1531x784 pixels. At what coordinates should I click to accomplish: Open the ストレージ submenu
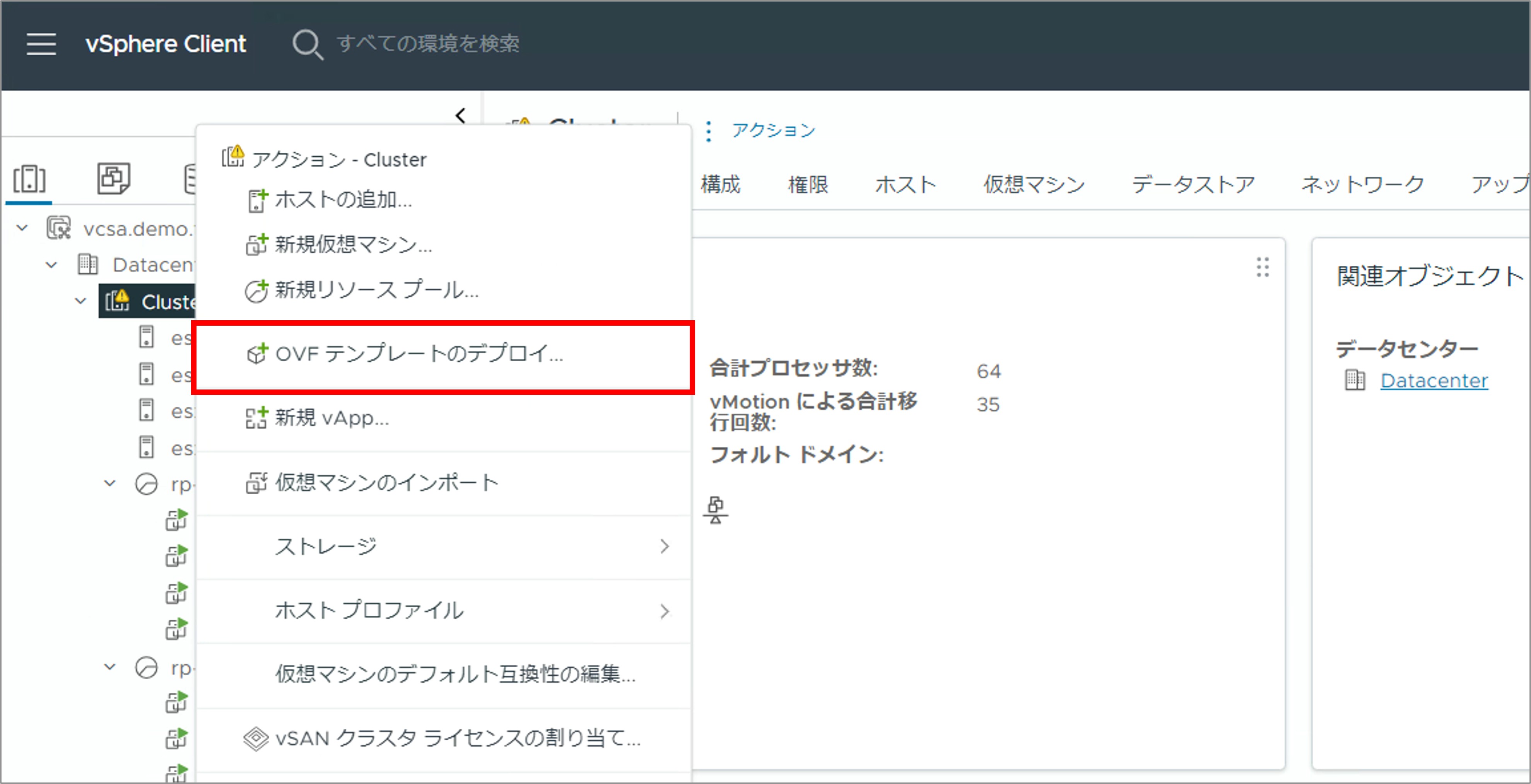click(443, 546)
